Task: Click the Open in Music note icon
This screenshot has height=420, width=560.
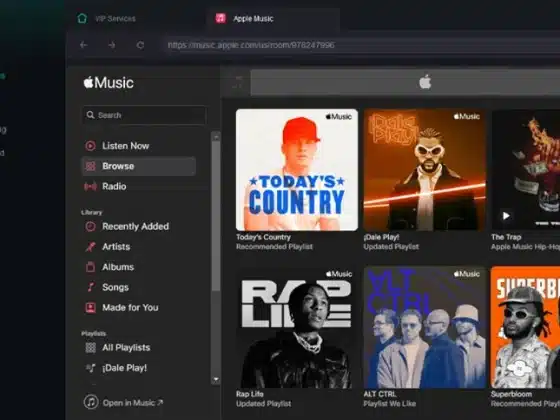Action: point(91,402)
